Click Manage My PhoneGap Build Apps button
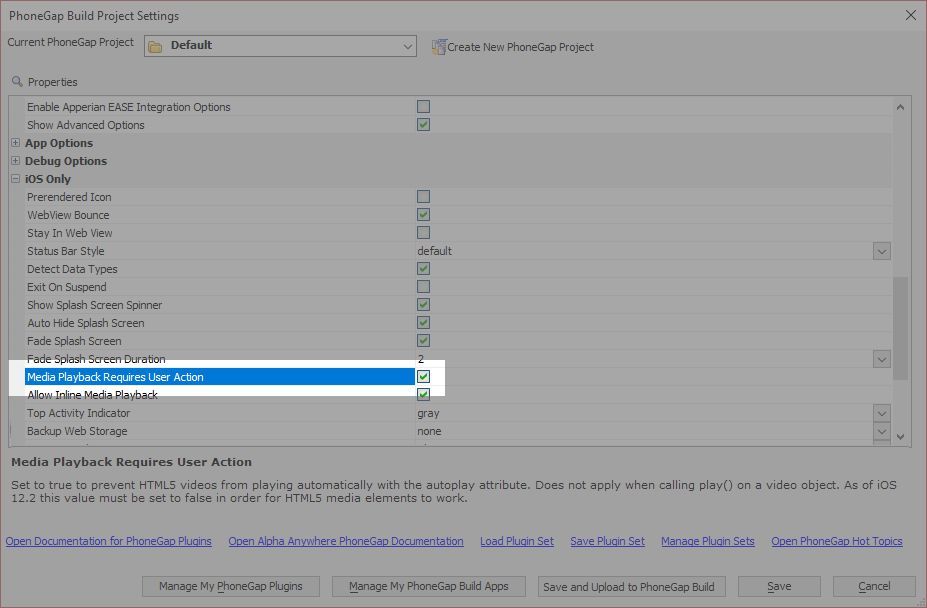Screen dimensions: 927x608 (429, 586)
